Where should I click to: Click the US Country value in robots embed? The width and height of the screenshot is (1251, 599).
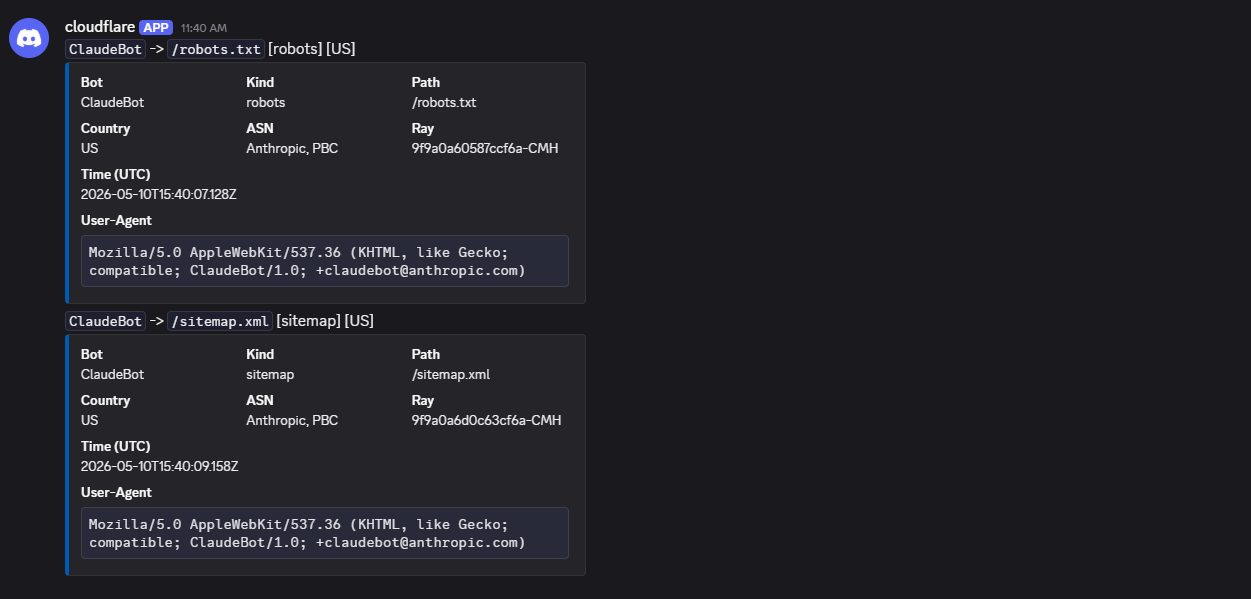point(90,148)
